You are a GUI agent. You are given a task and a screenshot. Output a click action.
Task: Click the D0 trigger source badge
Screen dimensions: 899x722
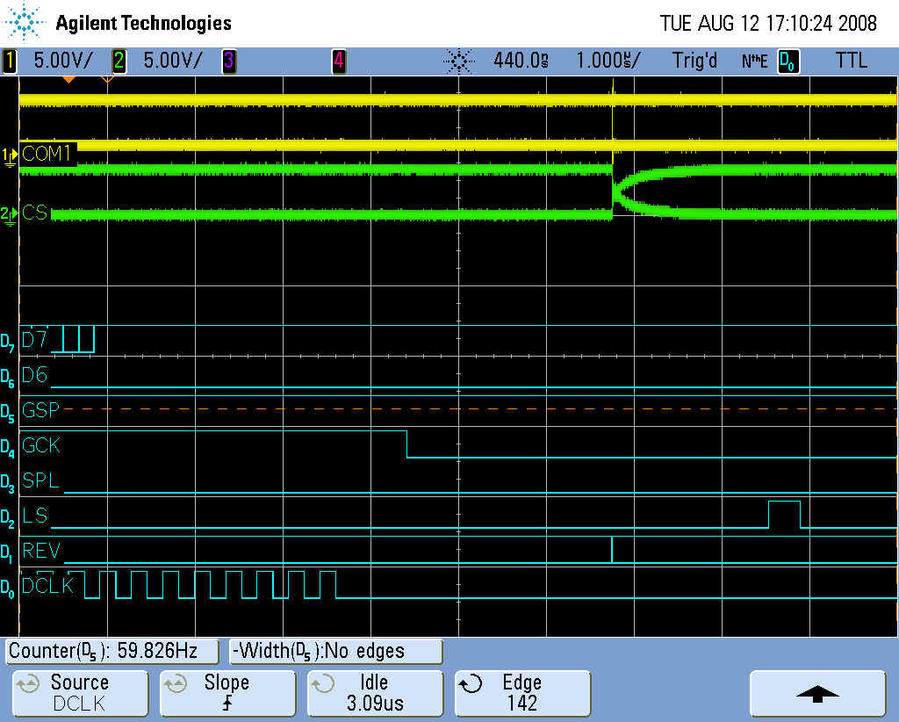788,61
